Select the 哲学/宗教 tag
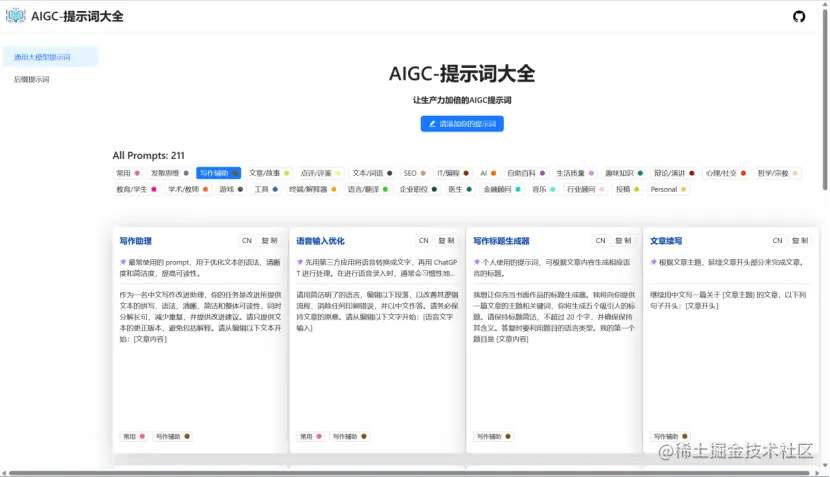The width and height of the screenshot is (830, 477). tap(777, 173)
